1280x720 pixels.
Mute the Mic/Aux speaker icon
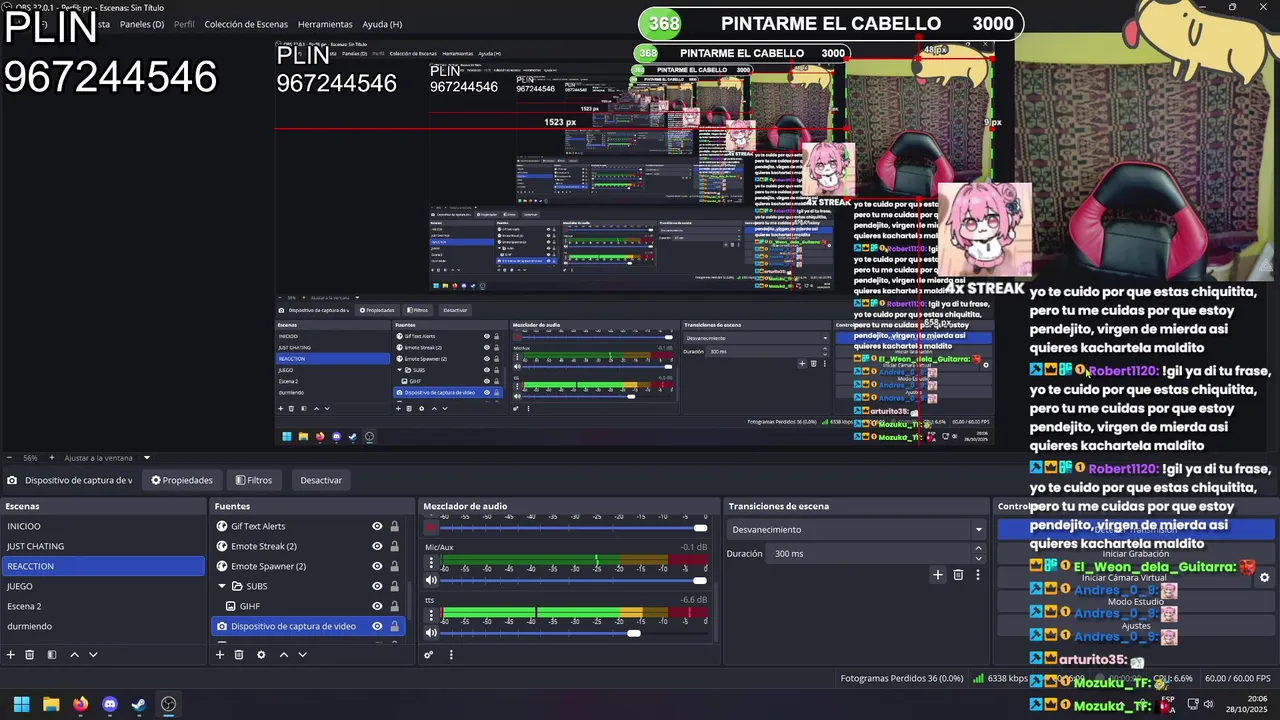coord(431,580)
